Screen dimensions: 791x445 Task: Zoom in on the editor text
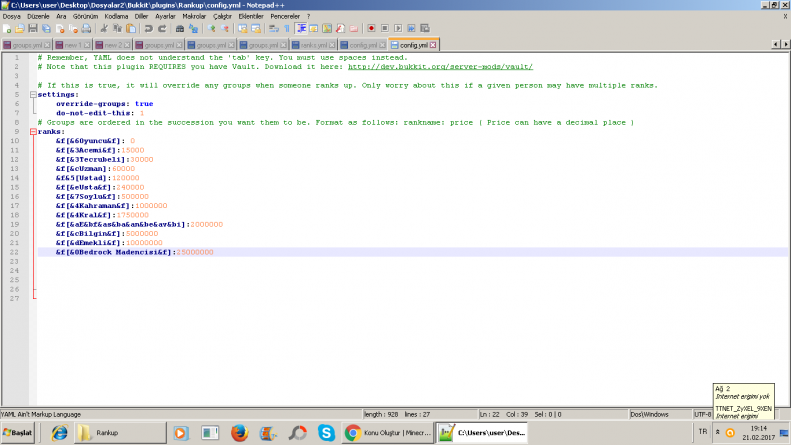tap(211, 29)
